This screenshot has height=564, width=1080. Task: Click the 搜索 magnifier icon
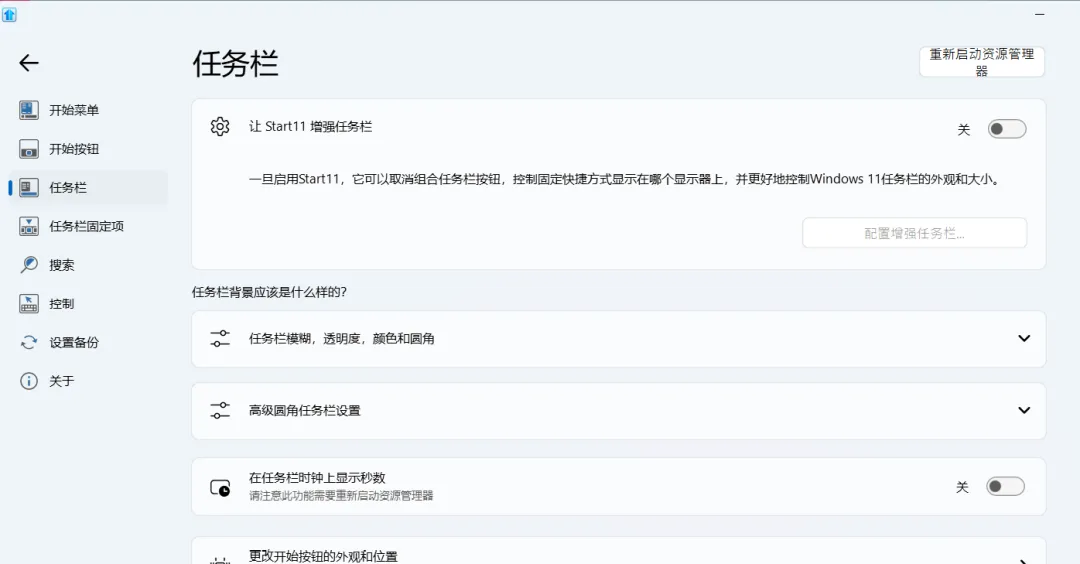tap(29, 264)
